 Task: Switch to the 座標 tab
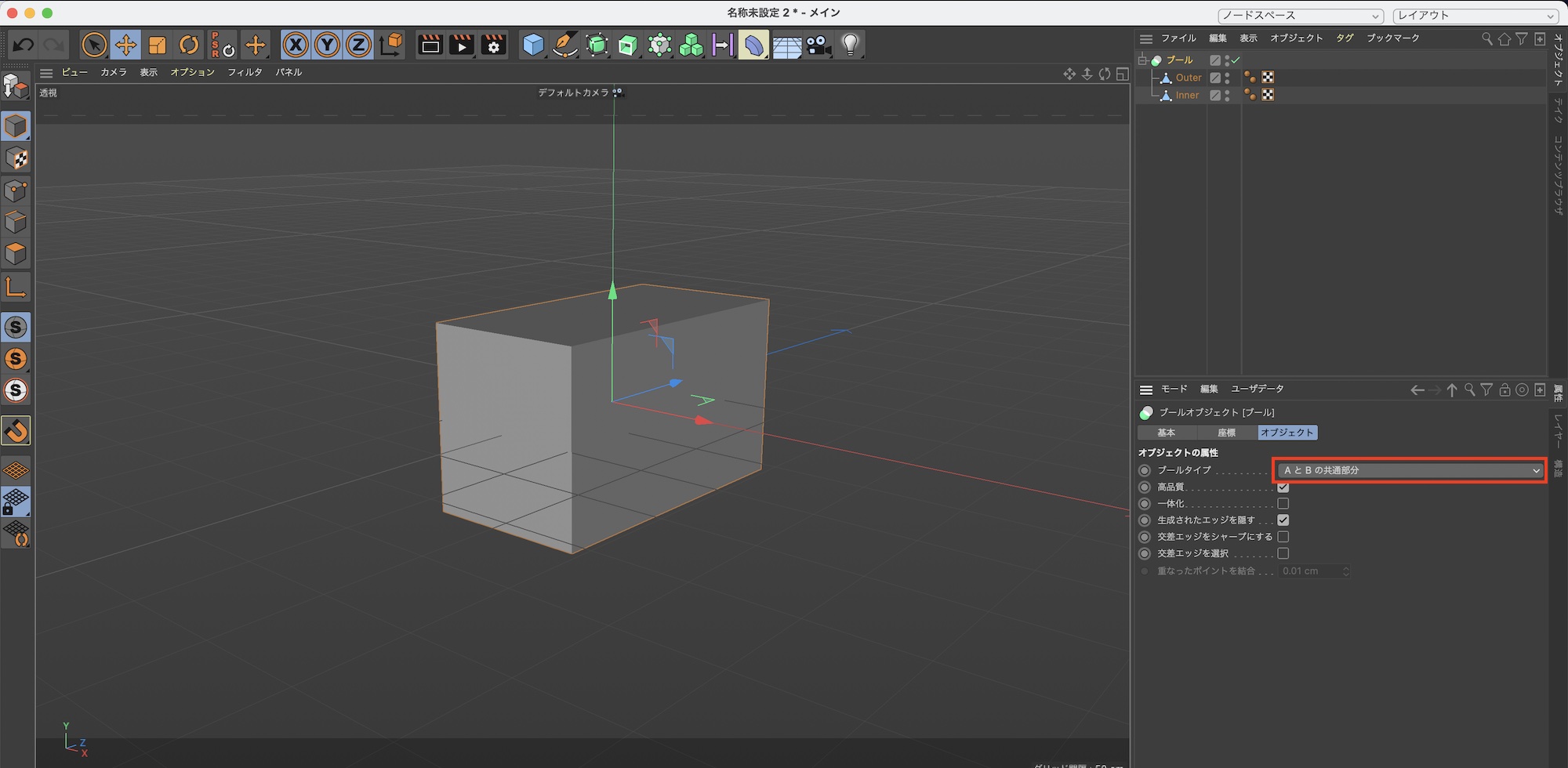point(1227,433)
